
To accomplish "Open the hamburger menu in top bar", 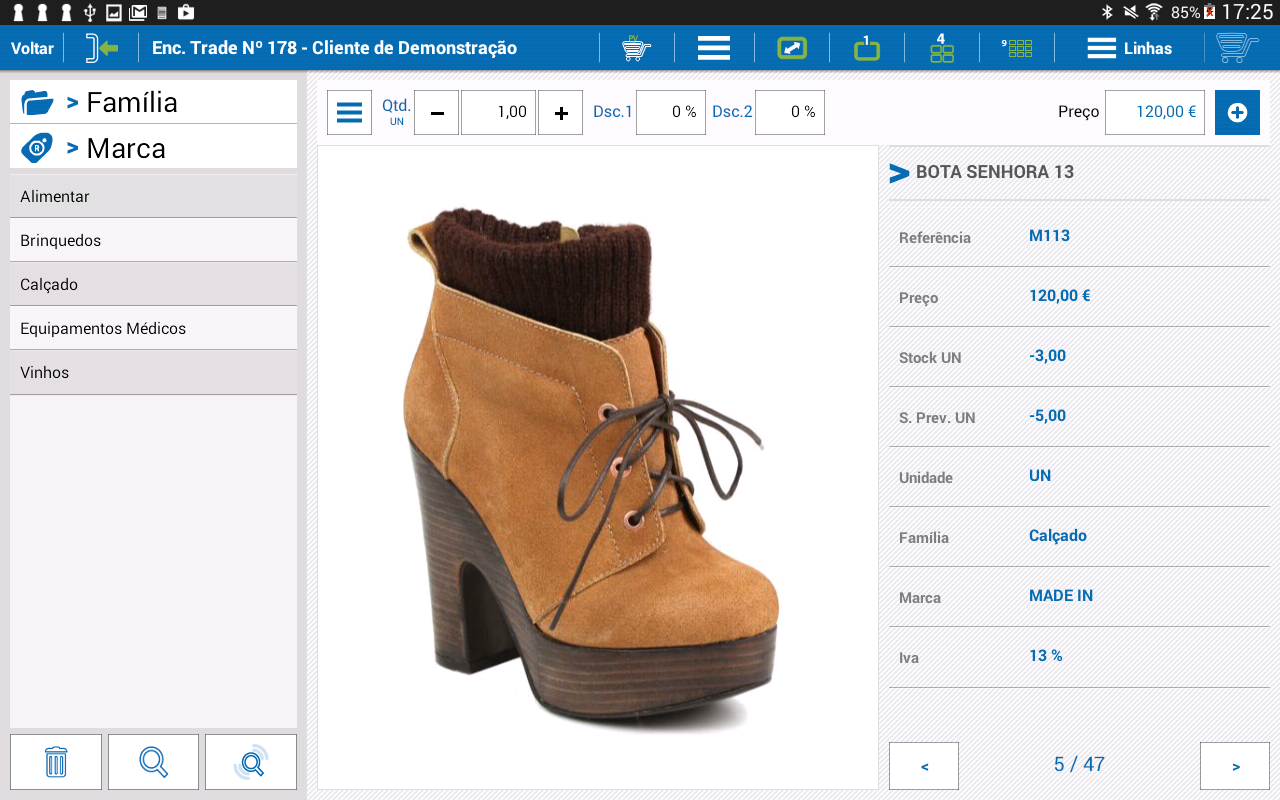I will coord(713,48).
